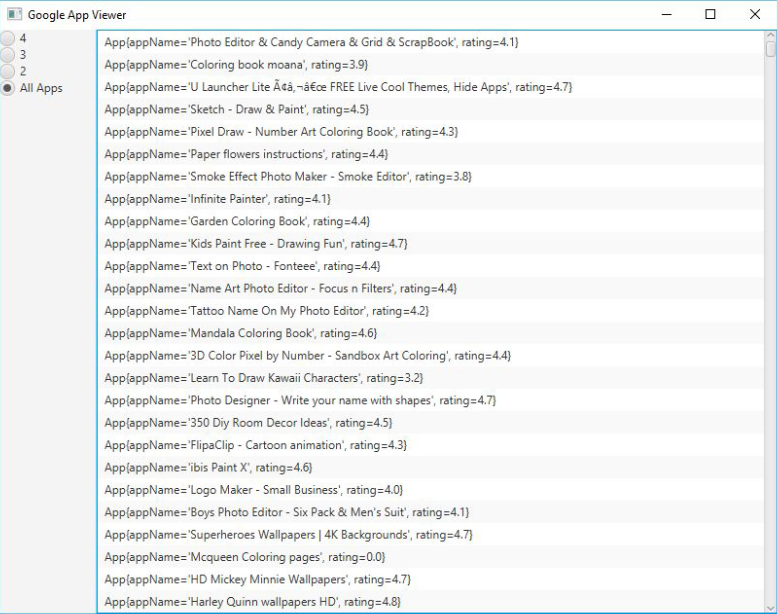Viewport: 777px width, 614px height.
Task: Select the All Apps radio button
Action: point(7,88)
